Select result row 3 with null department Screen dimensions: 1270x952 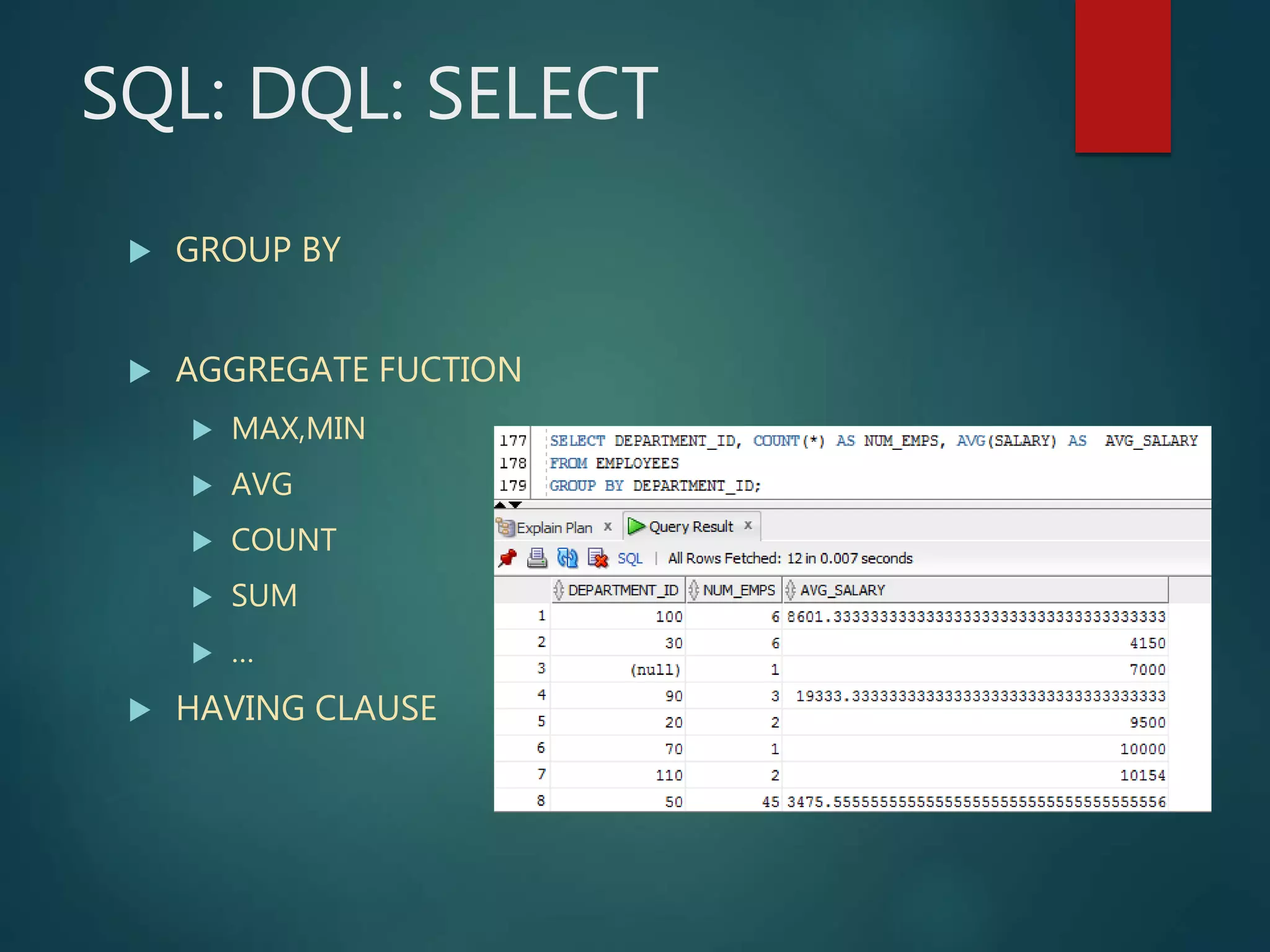coord(655,669)
